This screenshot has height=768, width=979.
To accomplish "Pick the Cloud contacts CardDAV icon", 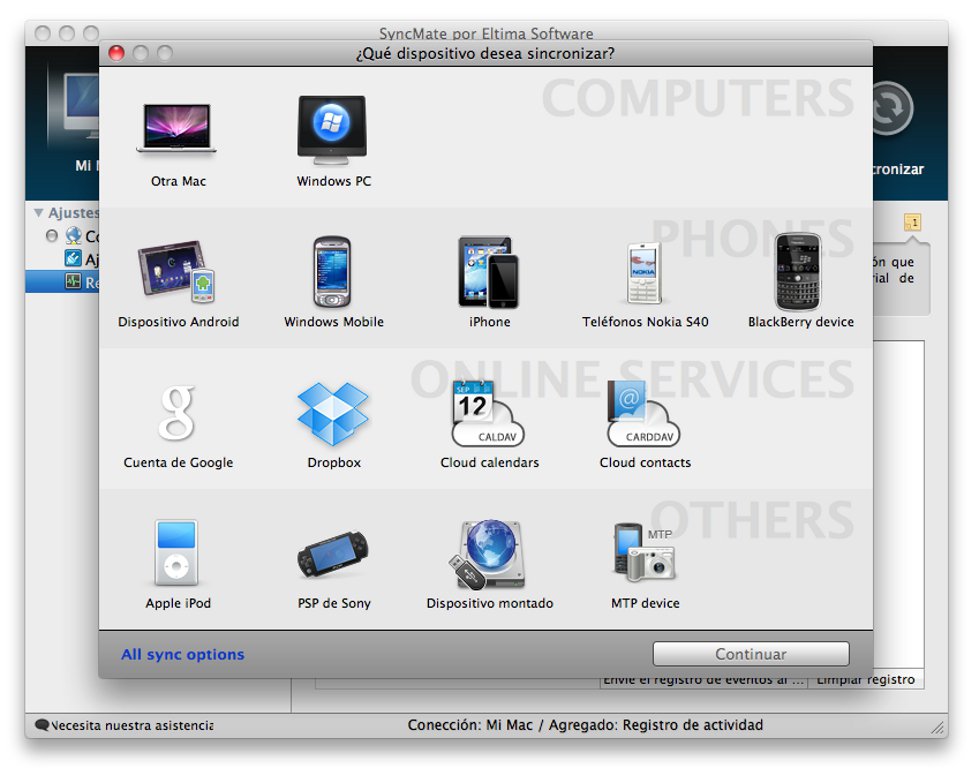I will point(644,413).
